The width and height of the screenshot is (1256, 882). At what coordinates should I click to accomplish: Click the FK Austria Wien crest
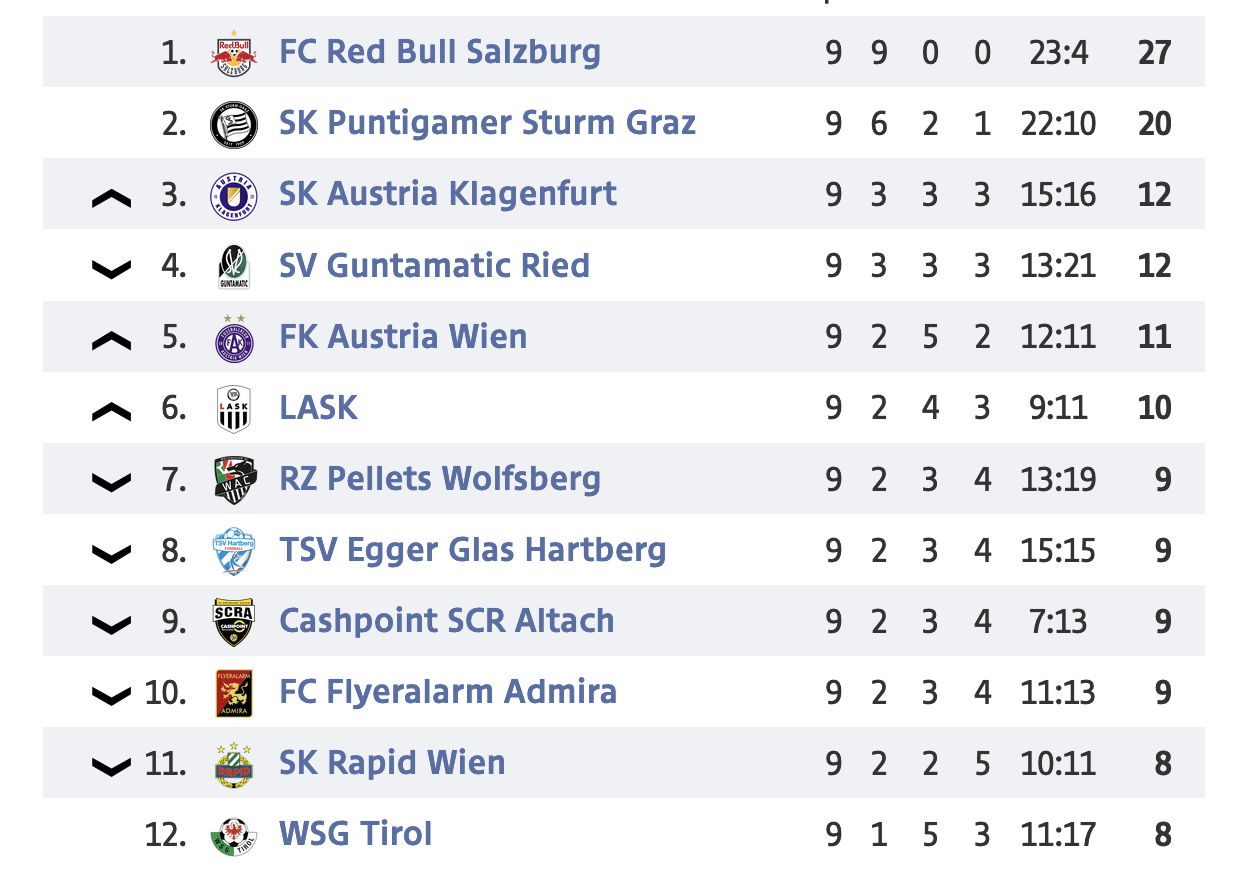coord(234,337)
